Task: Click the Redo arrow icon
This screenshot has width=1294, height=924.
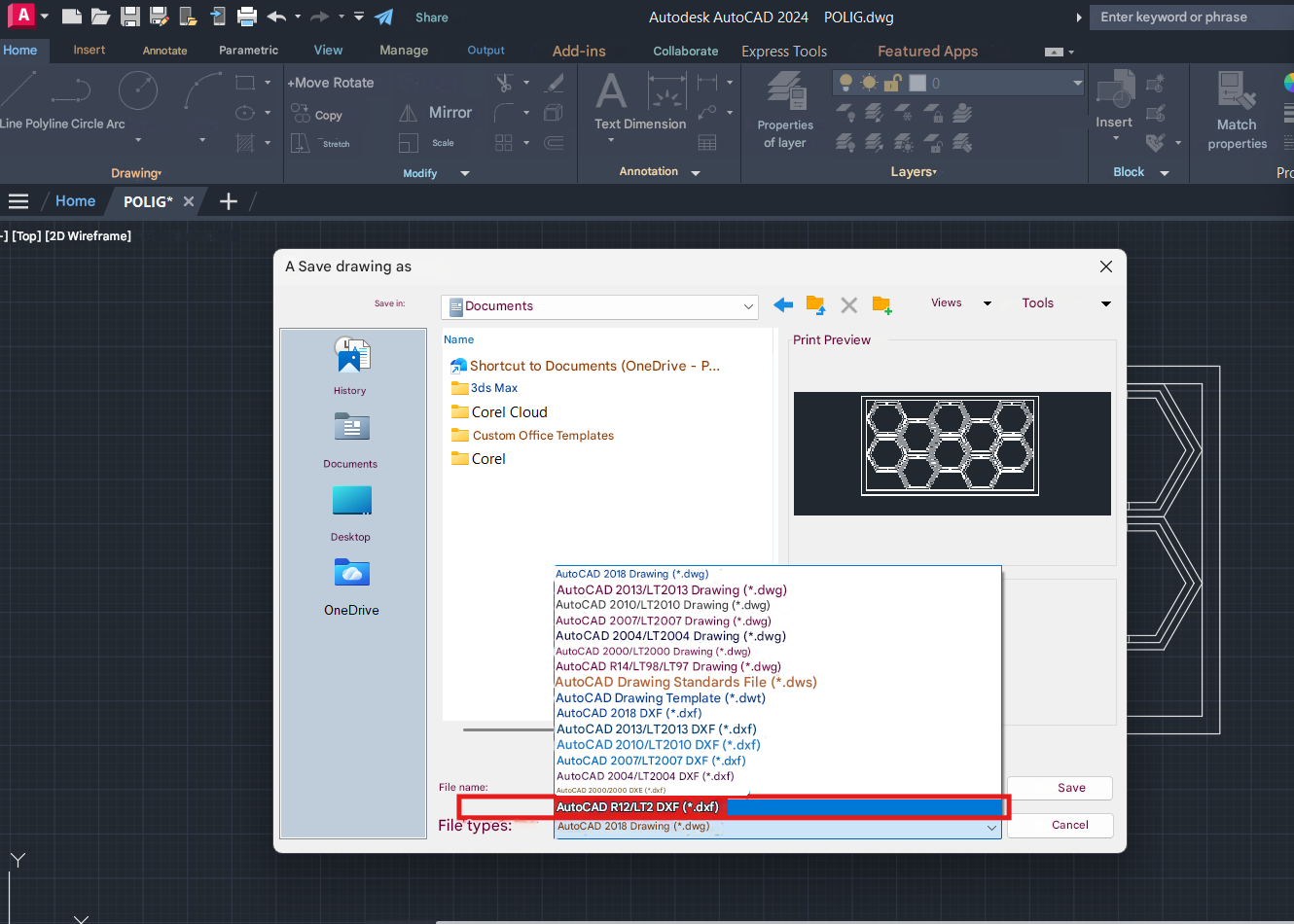Action: (x=319, y=17)
